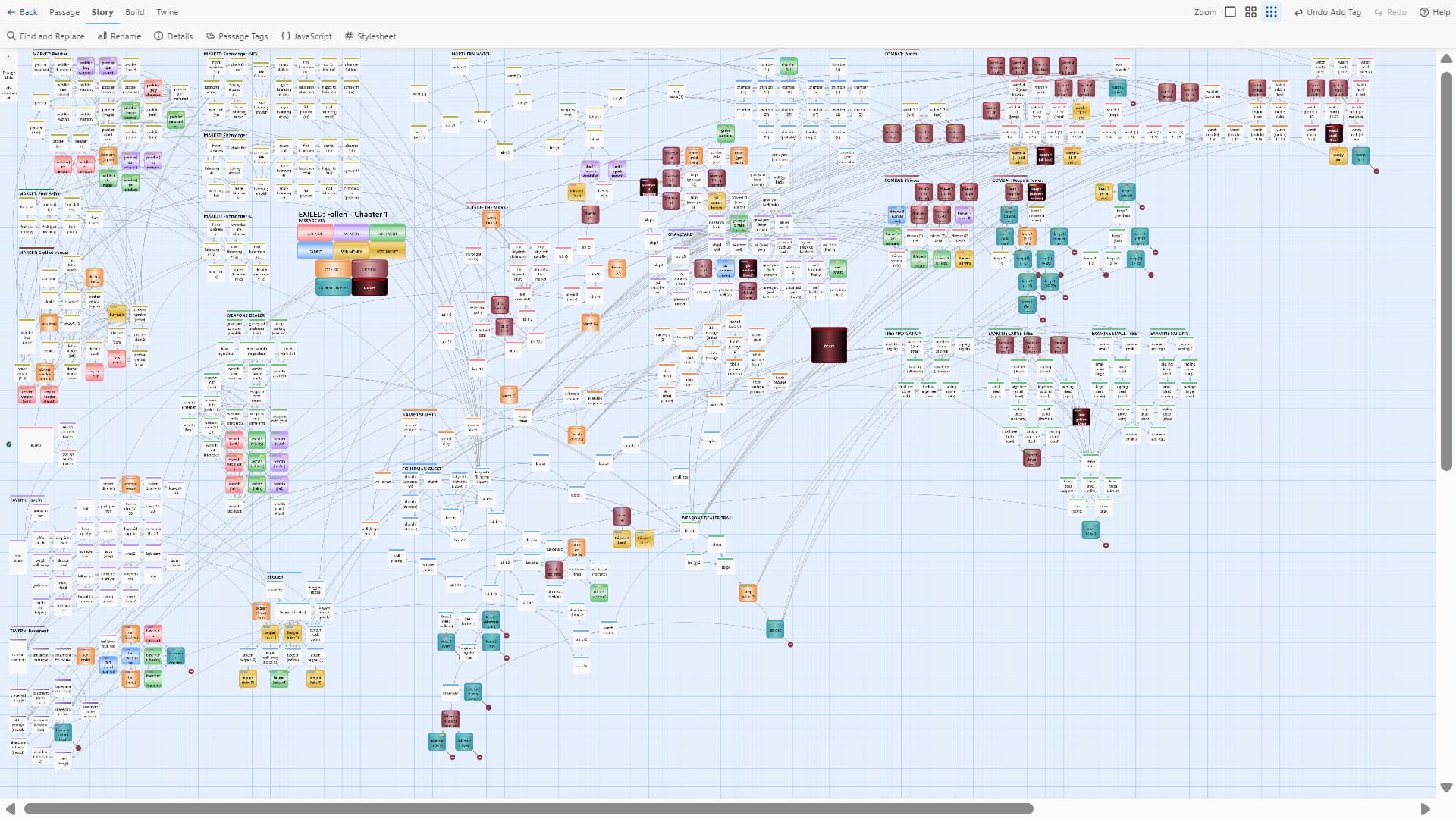Click the Back arrow button
Viewport: 1456px width, 819px height.
[22, 12]
